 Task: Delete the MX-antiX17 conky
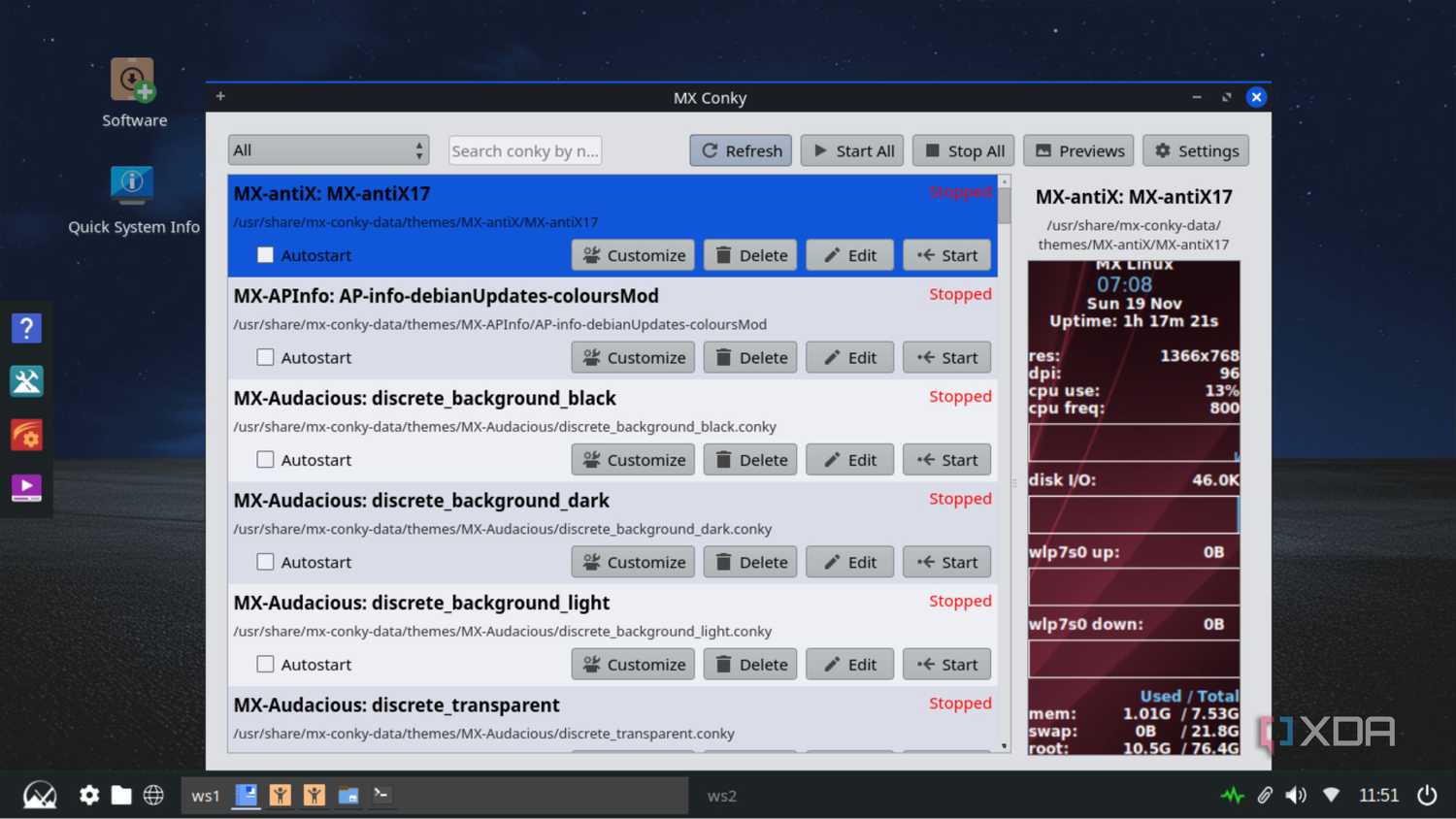tap(750, 255)
